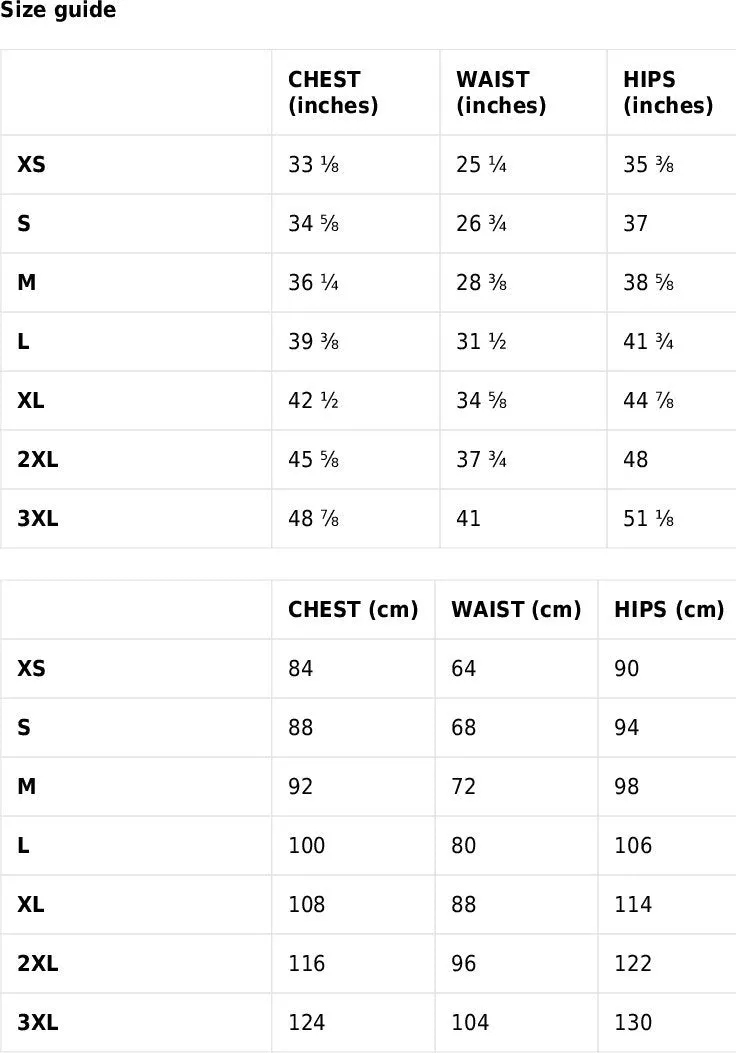Image resolution: width=736 pixels, height=1053 pixels.
Task: Click the 26 ¾ waist value for S
Action: coord(481,224)
